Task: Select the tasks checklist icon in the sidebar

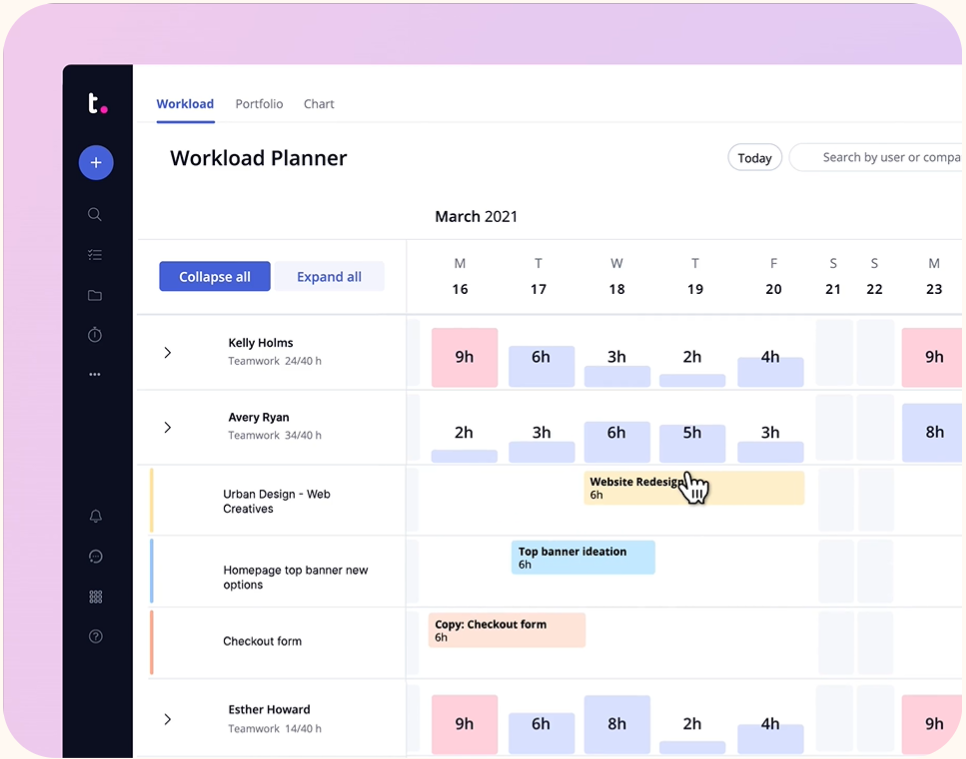Action: [x=95, y=254]
